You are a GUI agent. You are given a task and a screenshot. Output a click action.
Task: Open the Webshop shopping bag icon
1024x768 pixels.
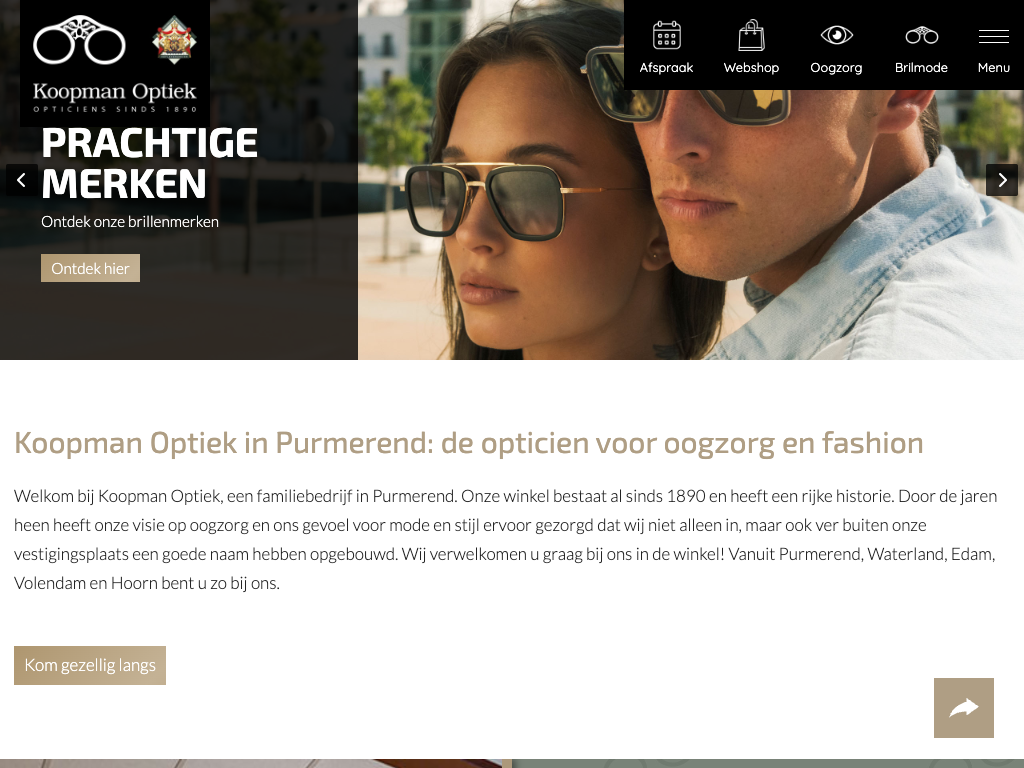tap(751, 35)
